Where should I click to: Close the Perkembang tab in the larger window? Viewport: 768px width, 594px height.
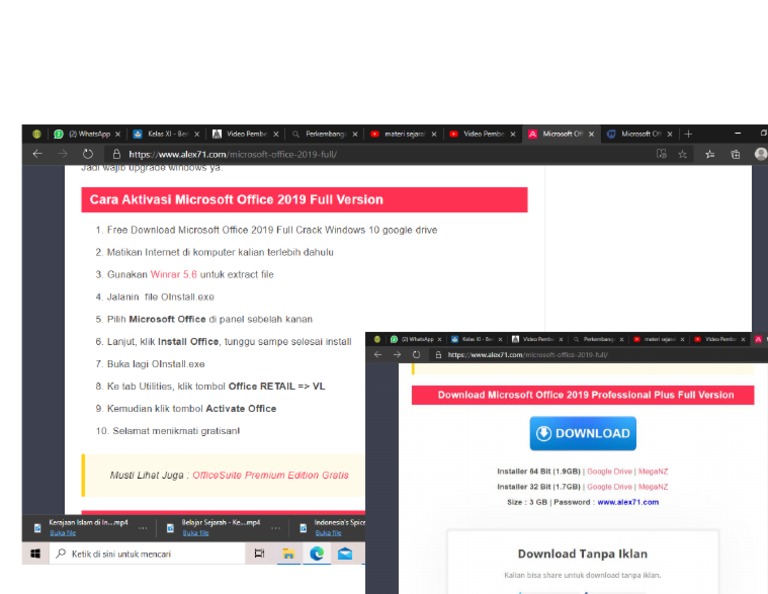pos(355,134)
